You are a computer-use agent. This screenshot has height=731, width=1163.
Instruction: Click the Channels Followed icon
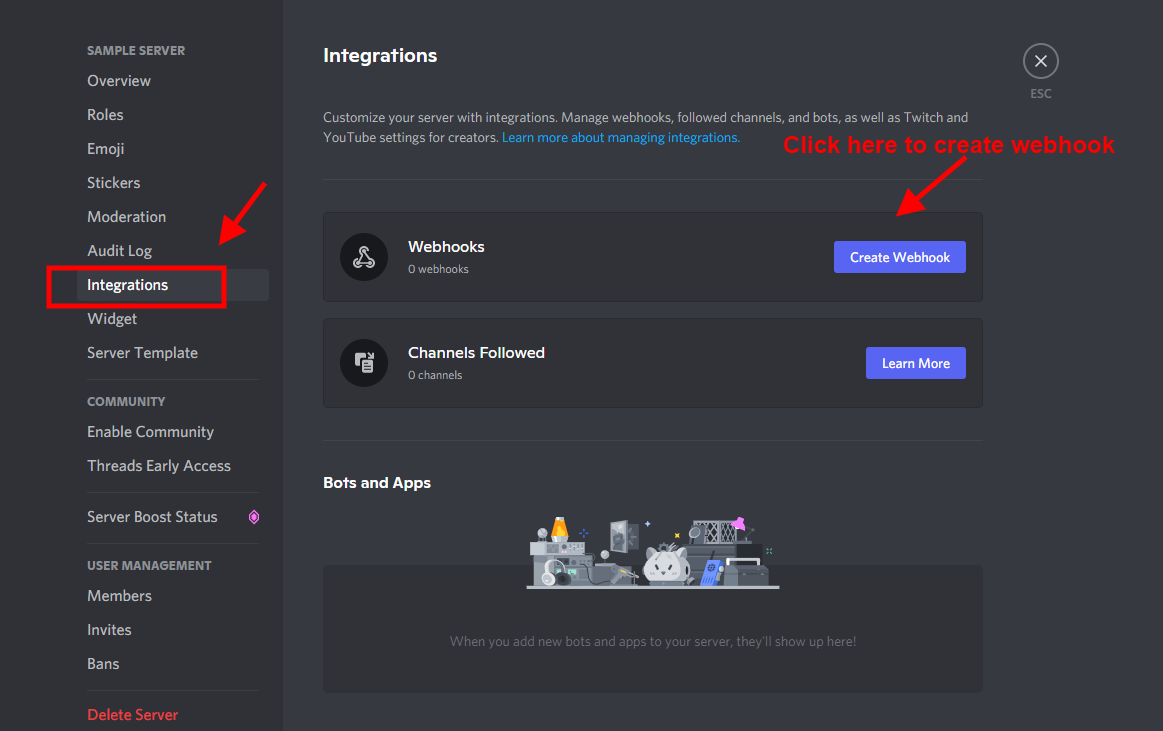(x=363, y=363)
